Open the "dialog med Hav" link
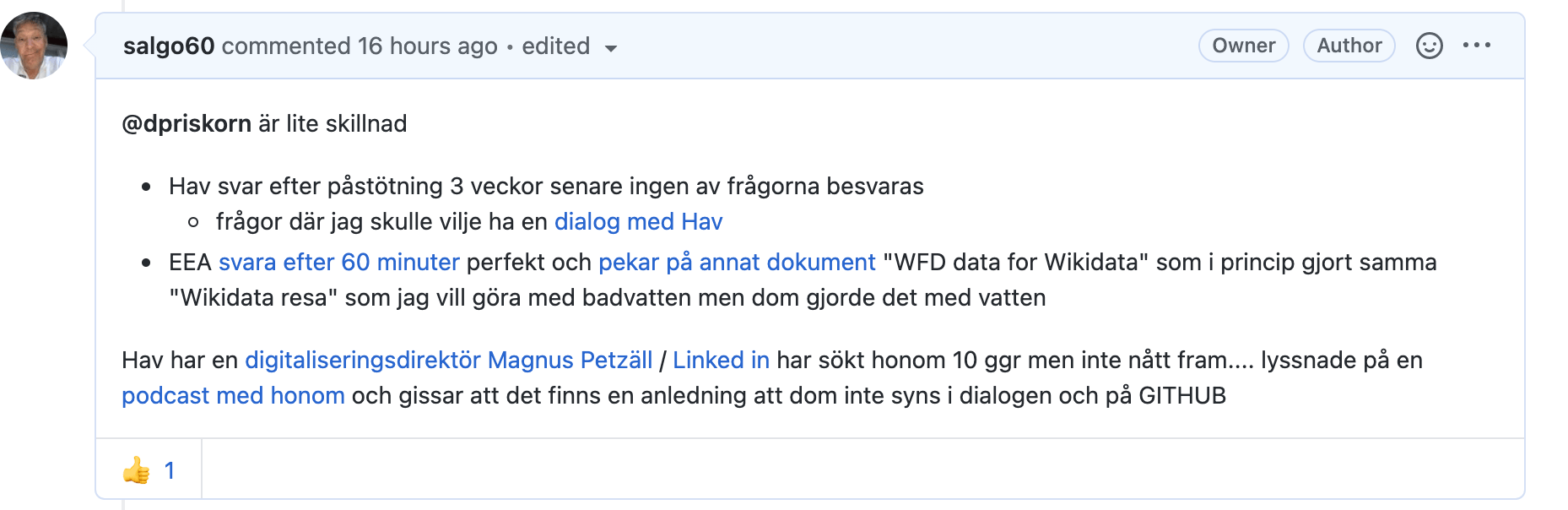The height and width of the screenshot is (510, 1568). (x=638, y=221)
